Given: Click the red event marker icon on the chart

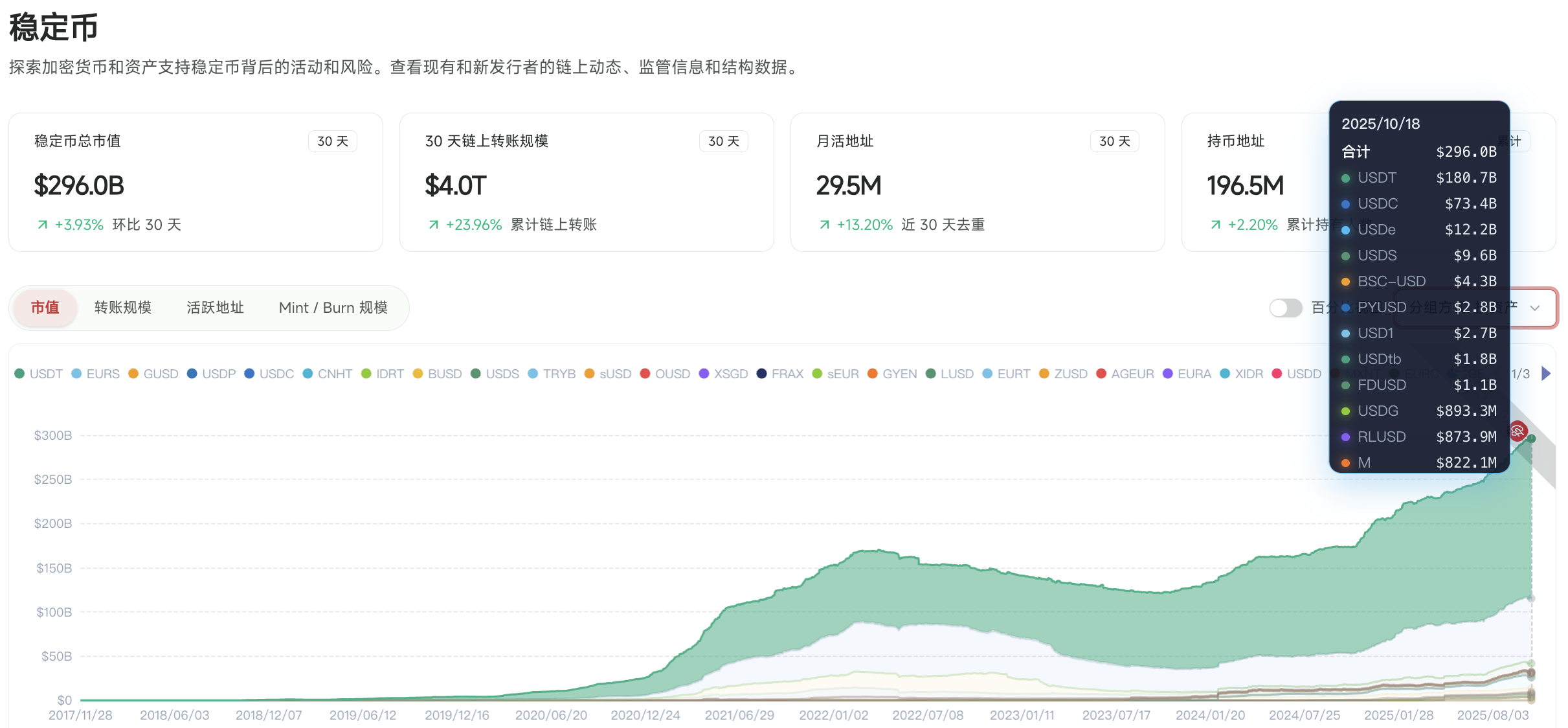Looking at the screenshot, I should tap(1518, 431).
